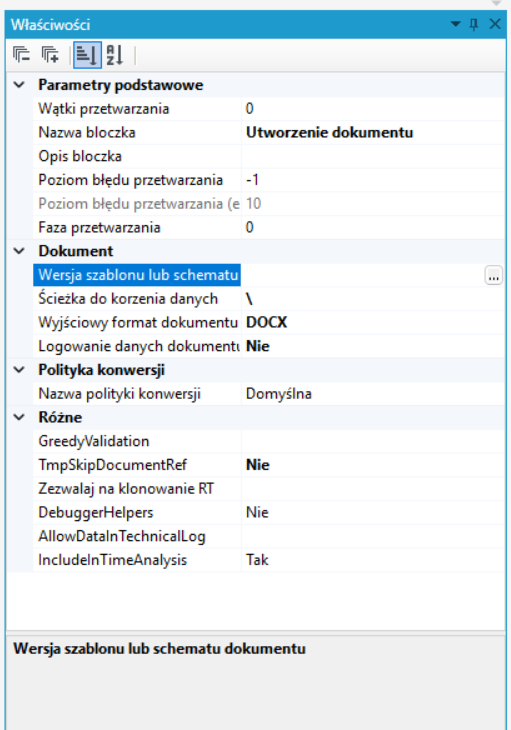Collapse the Różne category
This screenshot has width=511, height=730.
[x=19, y=417]
